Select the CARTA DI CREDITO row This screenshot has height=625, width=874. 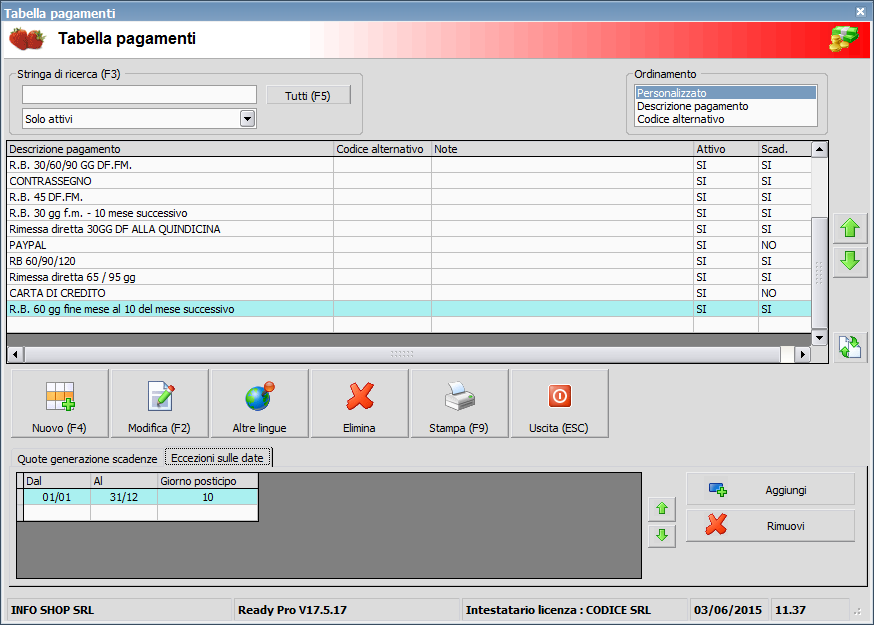[409, 293]
